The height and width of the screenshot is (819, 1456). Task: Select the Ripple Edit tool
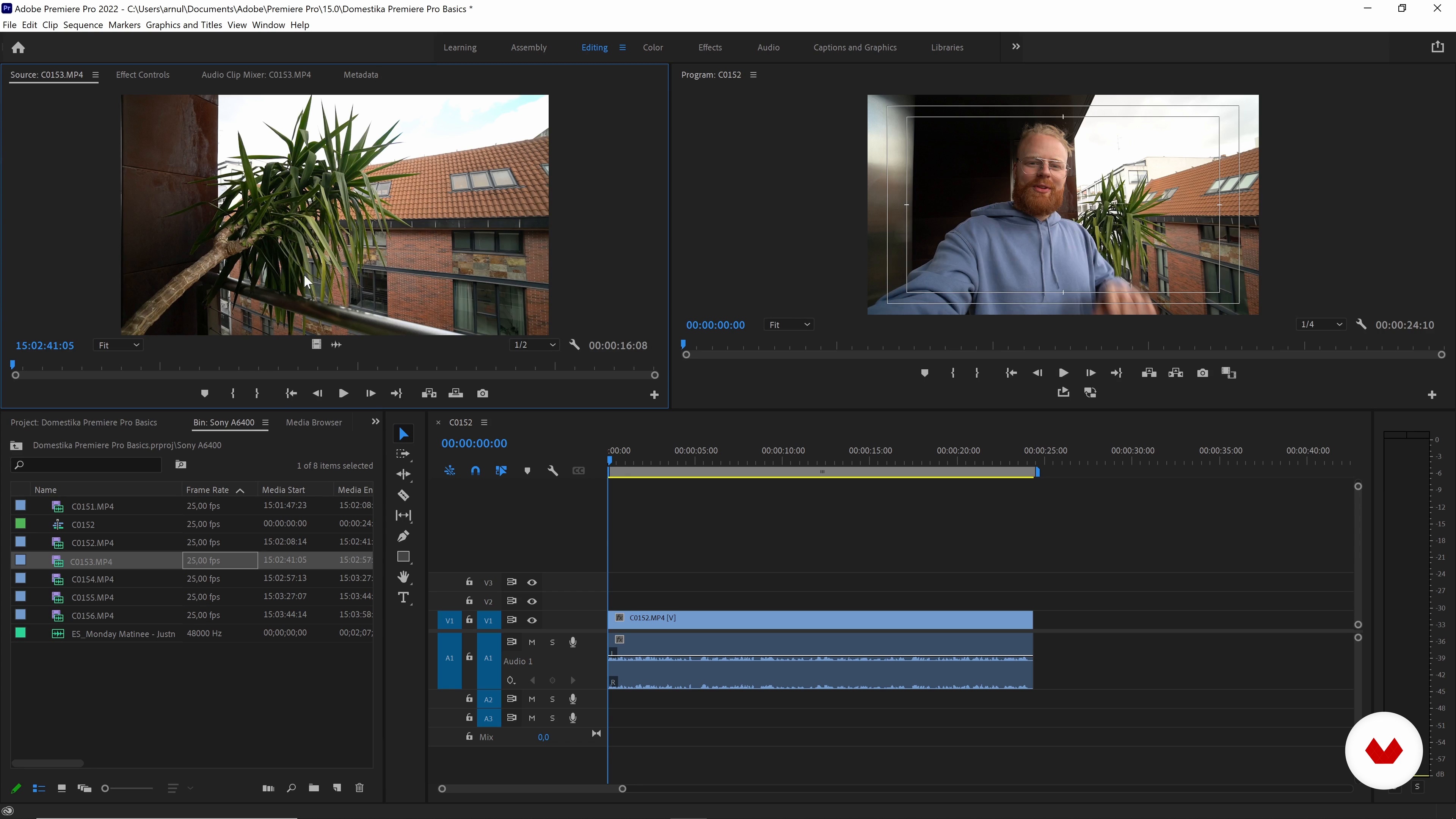pyautogui.click(x=403, y=474)
